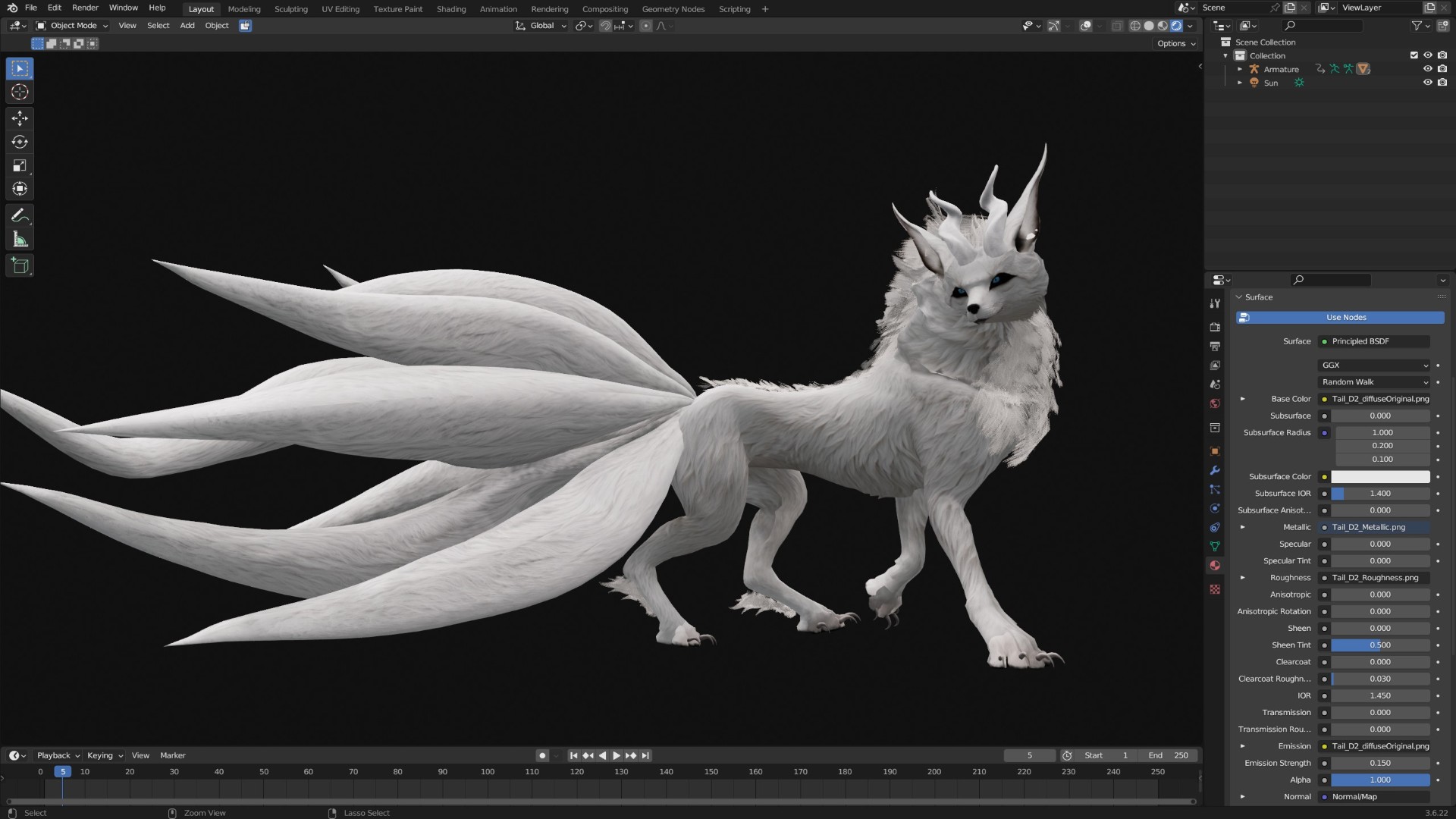Activate the Cursor tool

tap(20, 92)
